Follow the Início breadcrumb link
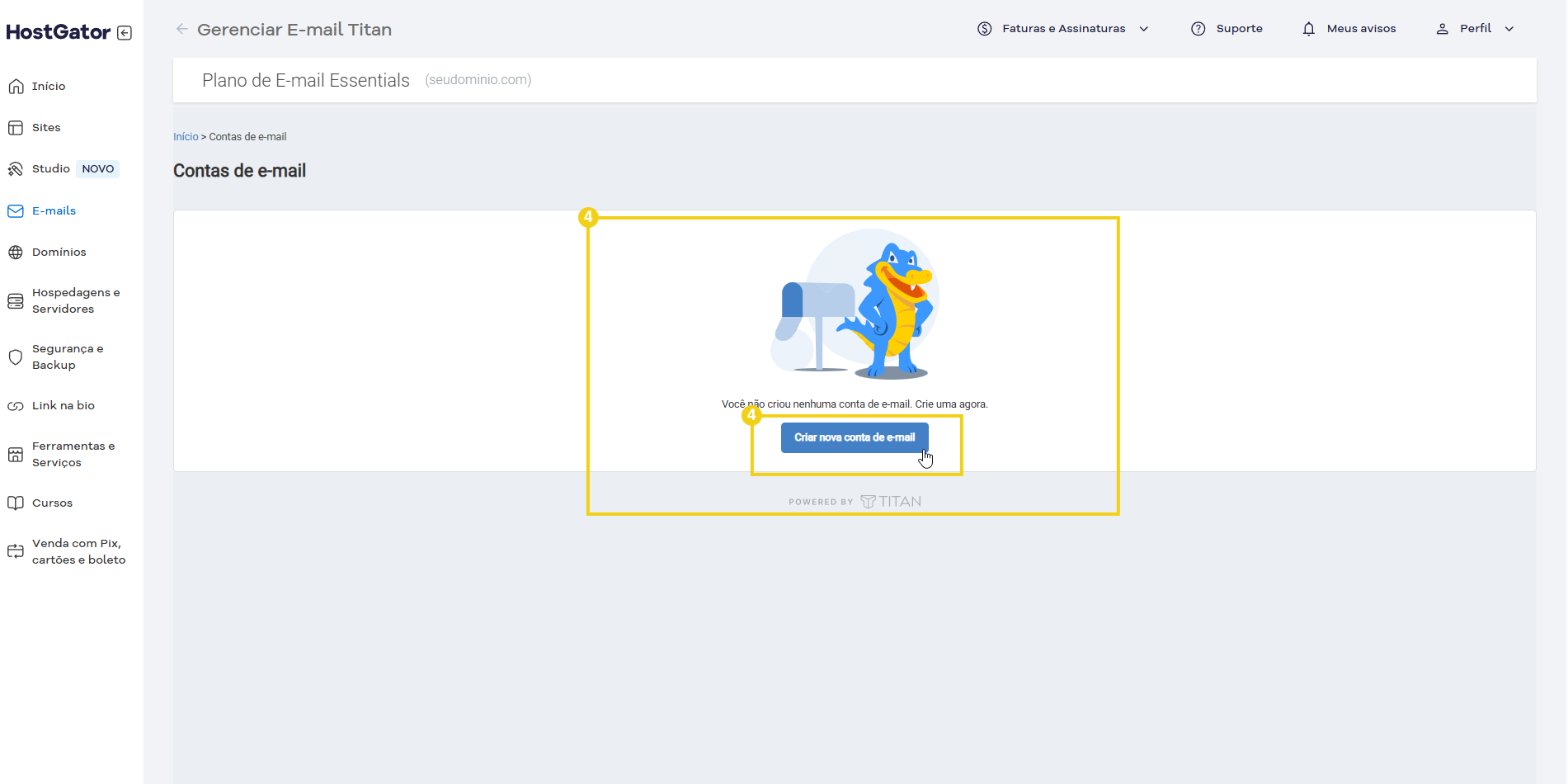The width and height of the screenshot is (1568, 784). coord(186,137)
